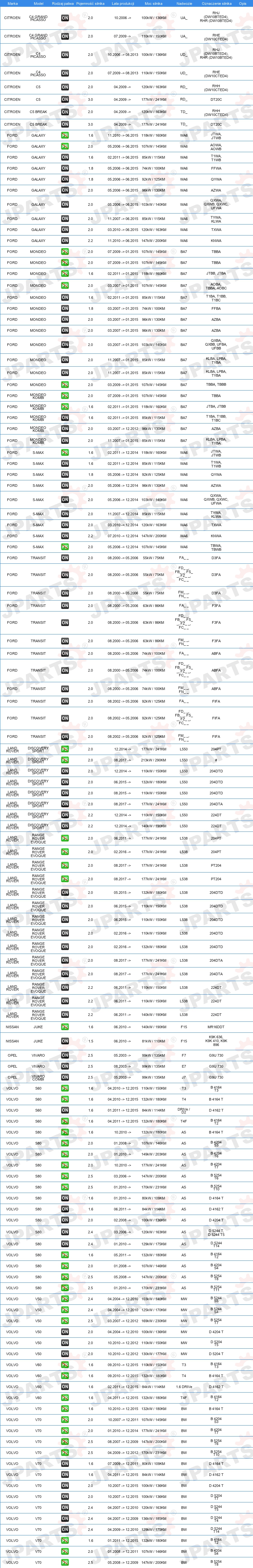Click ON icon for Ford Mondeo FFBA row

click(x=65, y=308)
